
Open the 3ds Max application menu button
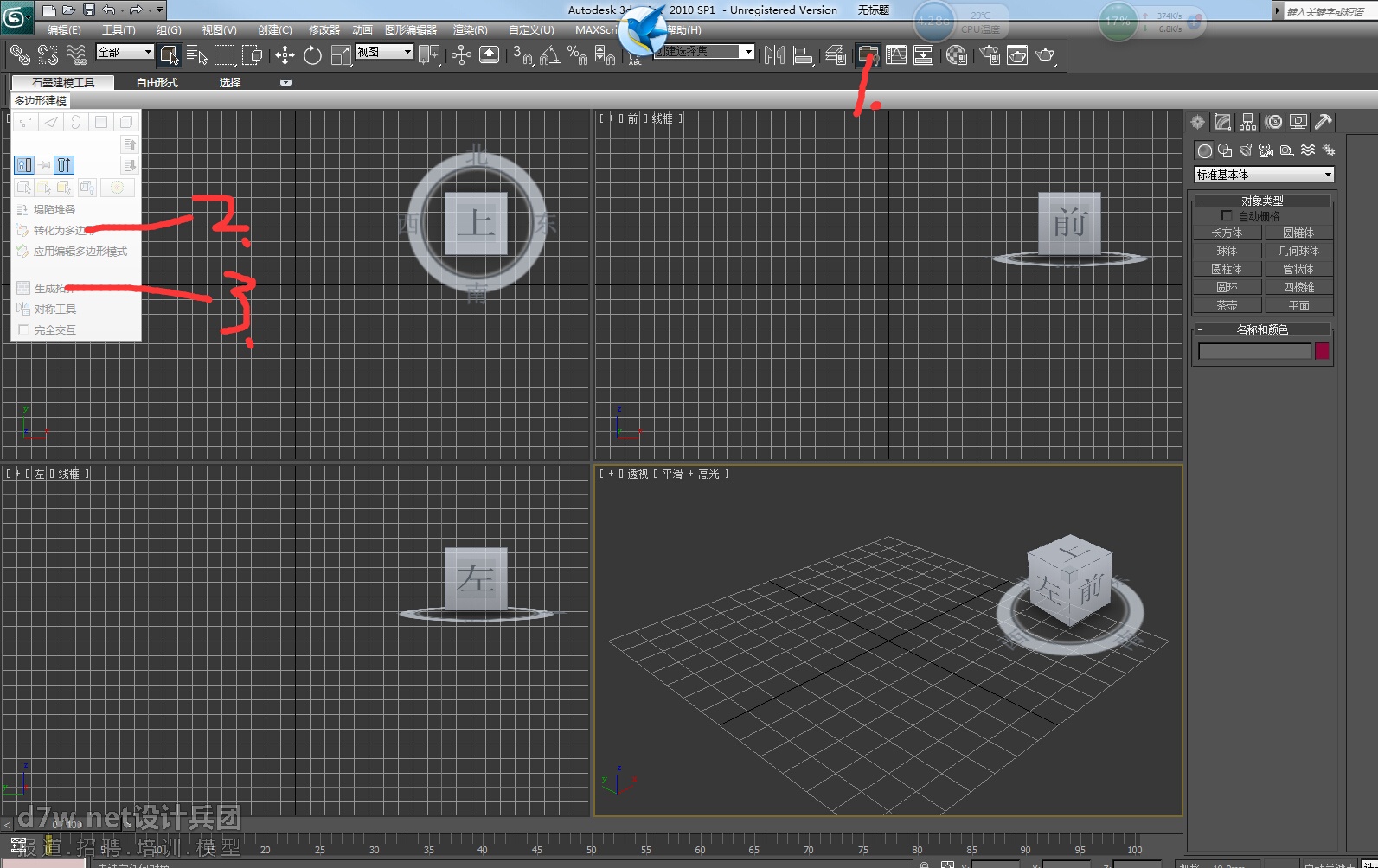click(x=16, y=16)
